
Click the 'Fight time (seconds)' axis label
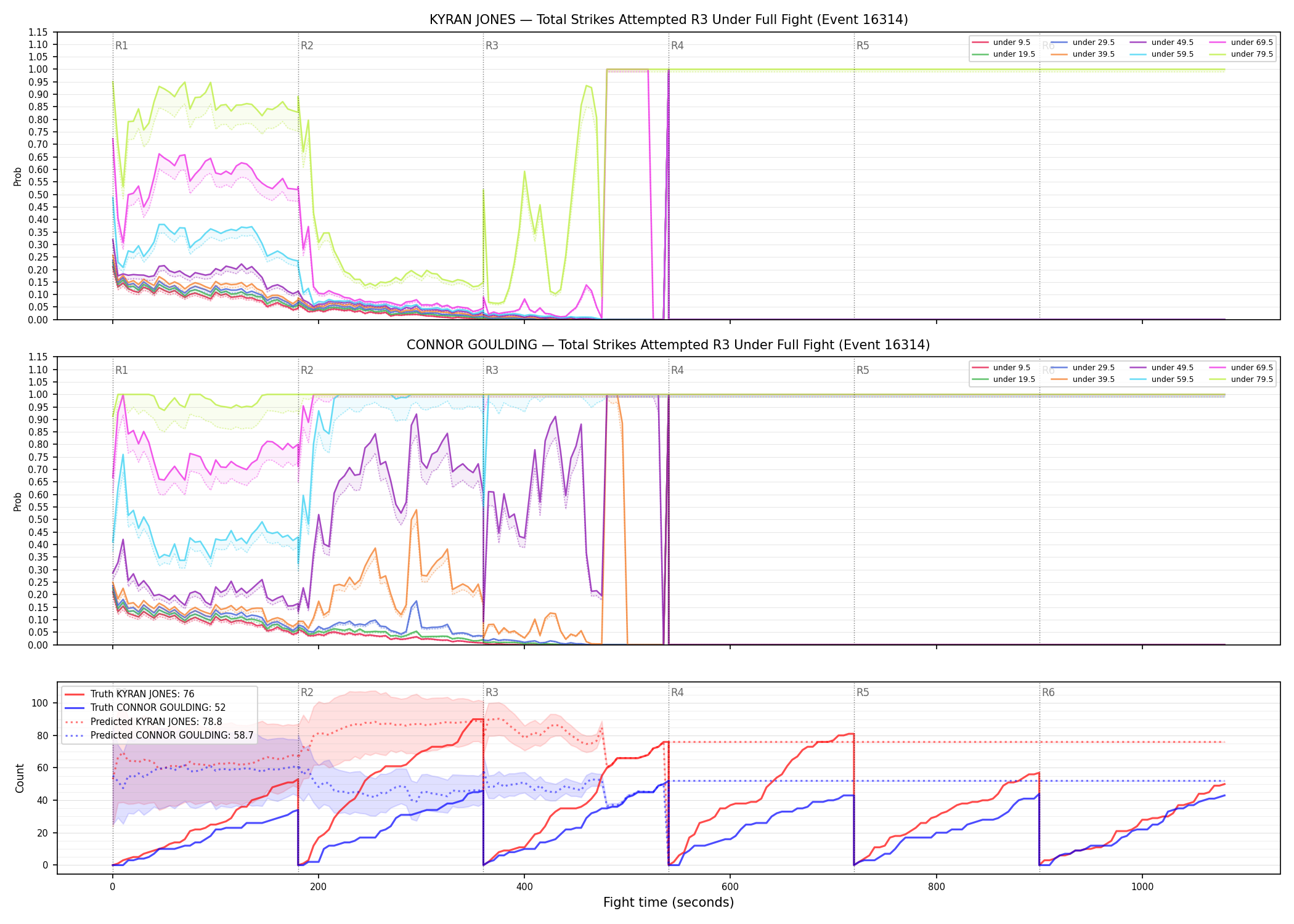(x=669, y=903)
